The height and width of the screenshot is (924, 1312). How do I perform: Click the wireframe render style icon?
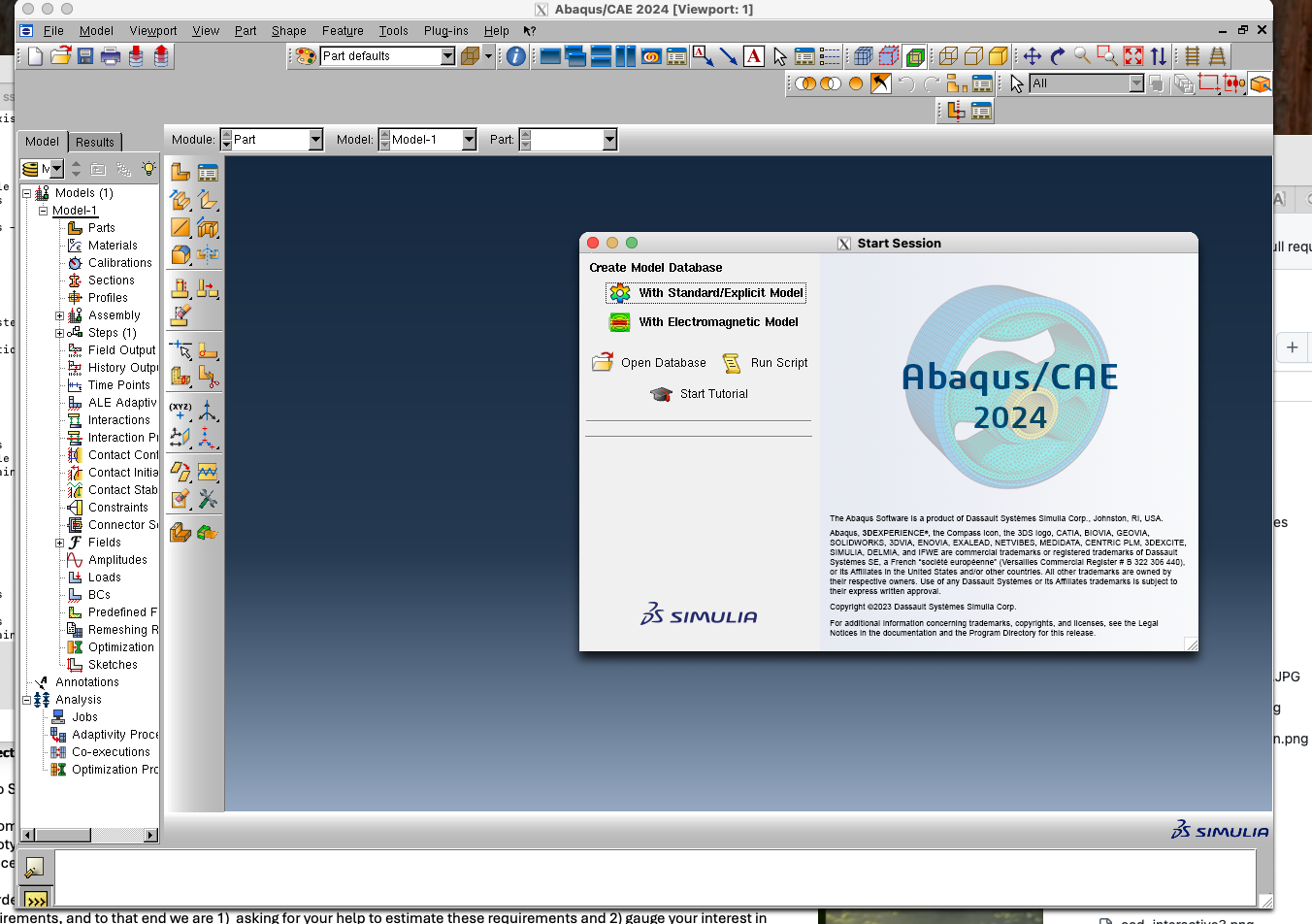click(949, 56)
